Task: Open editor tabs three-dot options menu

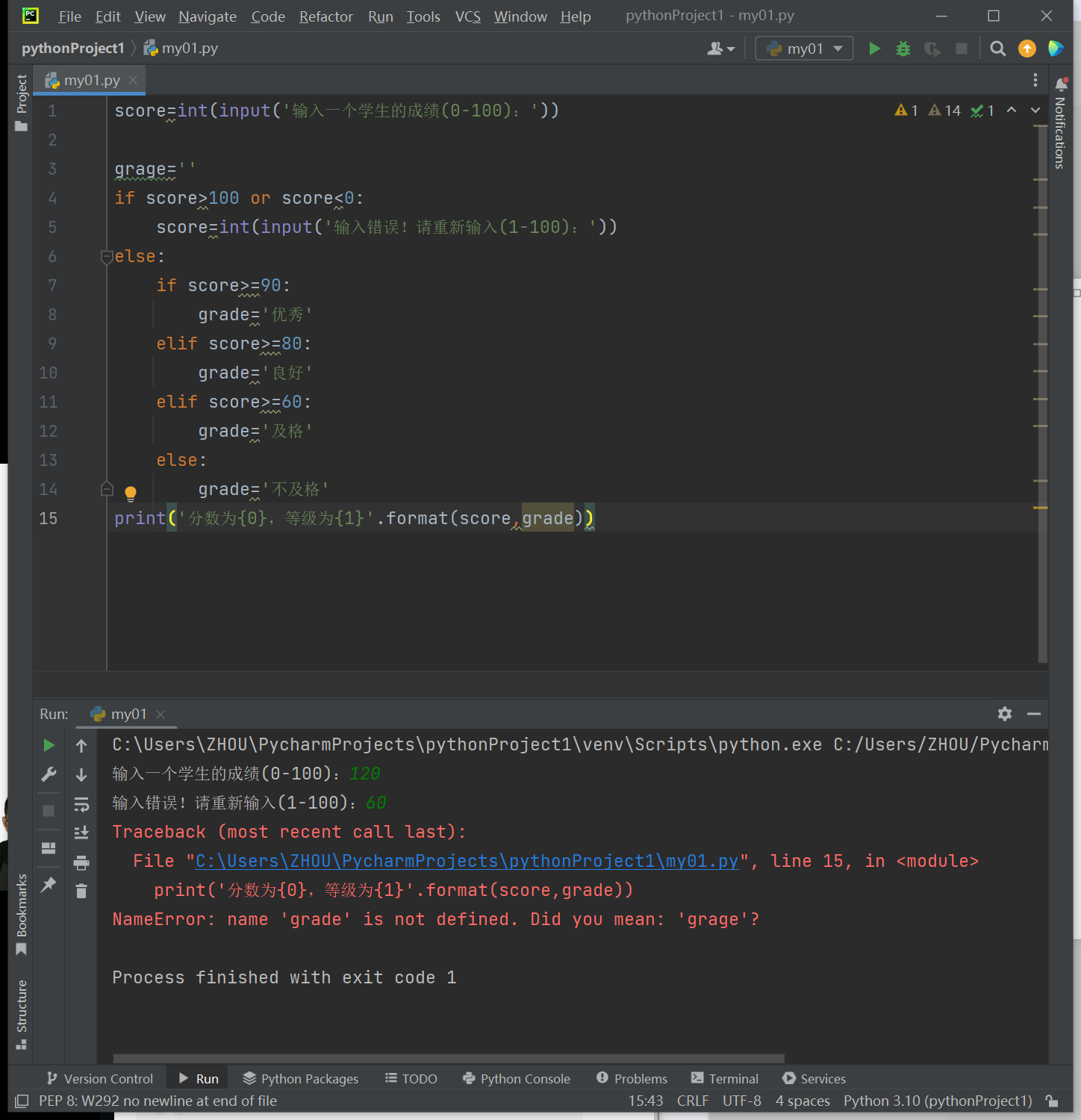Action: click(1035, 80)
